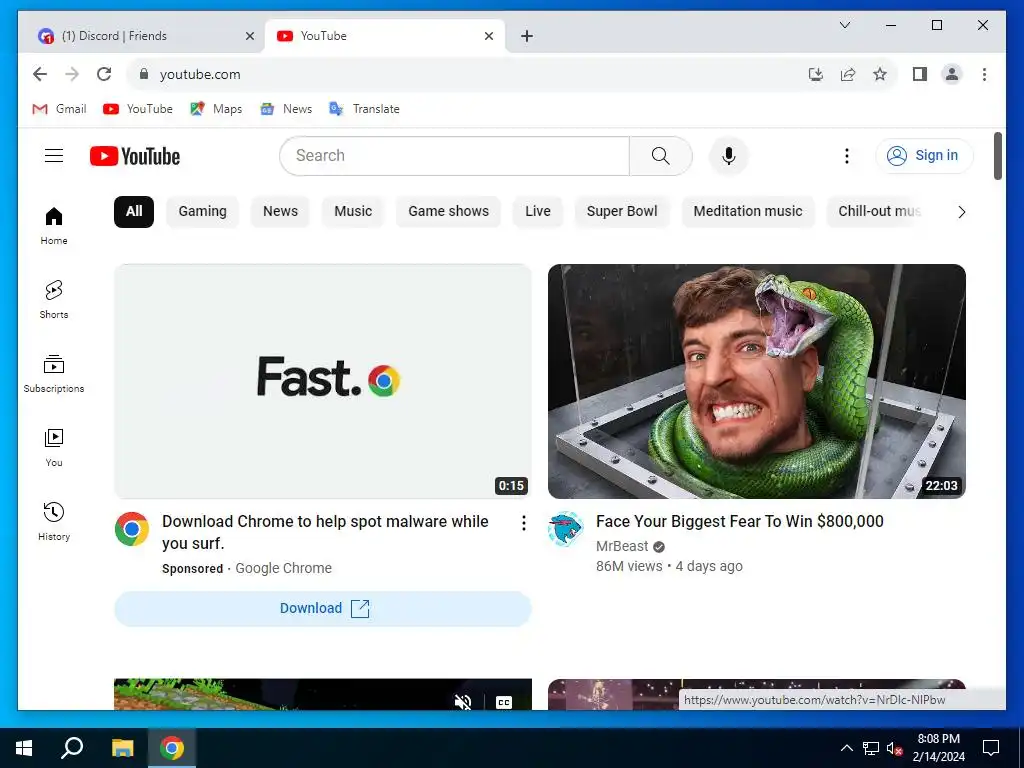Open Gmail bookmark
The height and width of the screenshot is (768, 1024).
pyautogui.click(x=59, y=109)
